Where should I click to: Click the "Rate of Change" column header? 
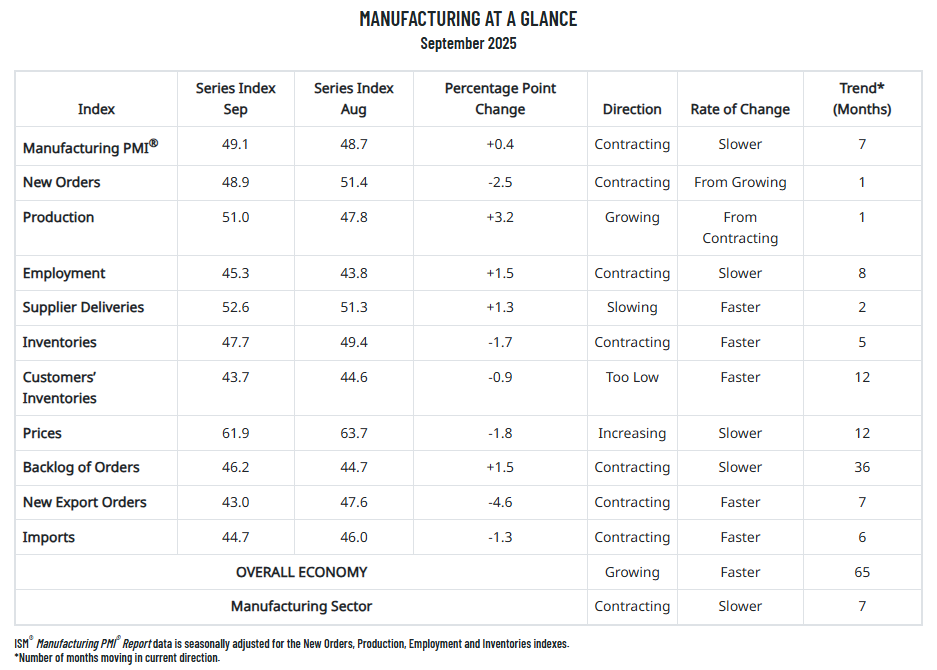click(x=740, y=109)
